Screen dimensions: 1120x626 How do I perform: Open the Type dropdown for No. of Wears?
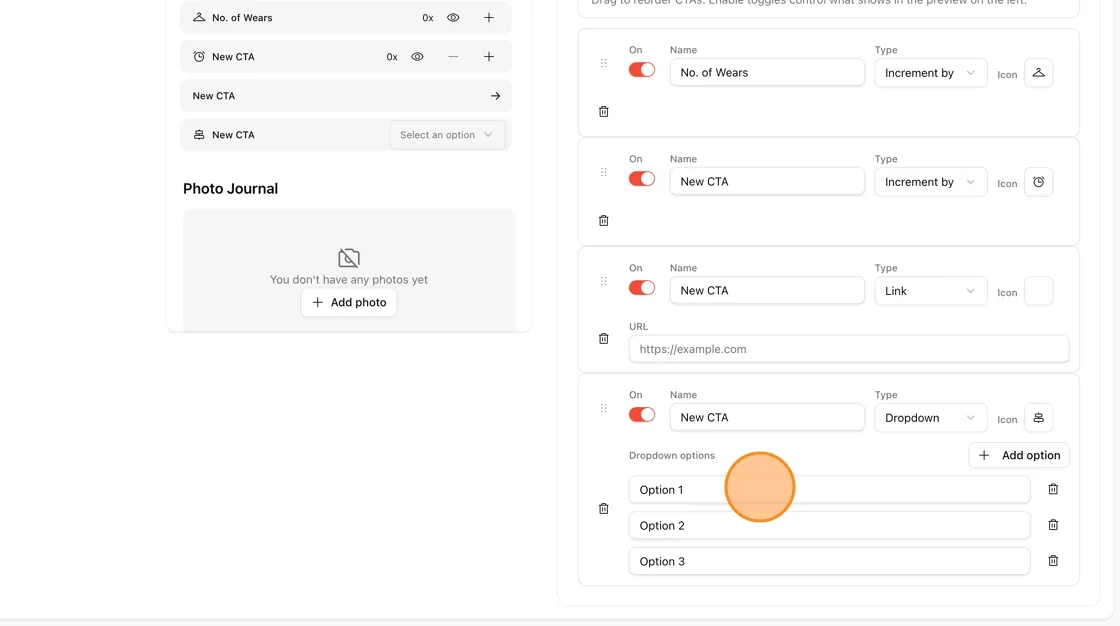click(x=930, y=73)
